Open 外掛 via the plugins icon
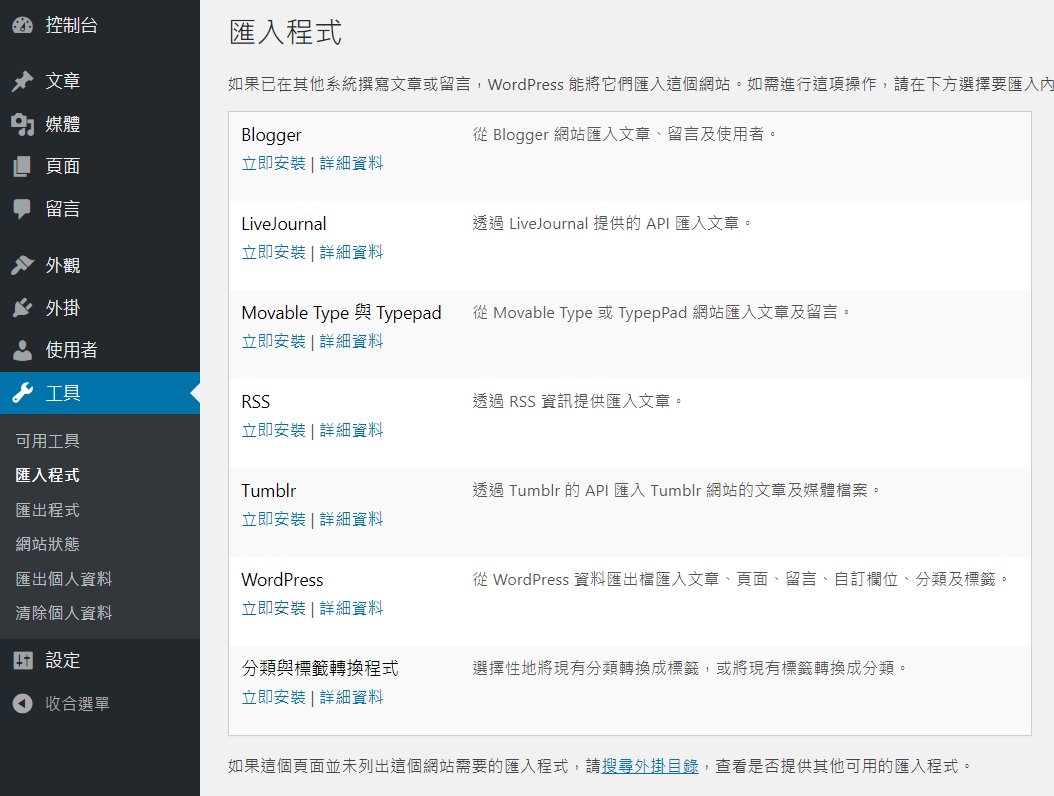 click(x=22, y=306)
